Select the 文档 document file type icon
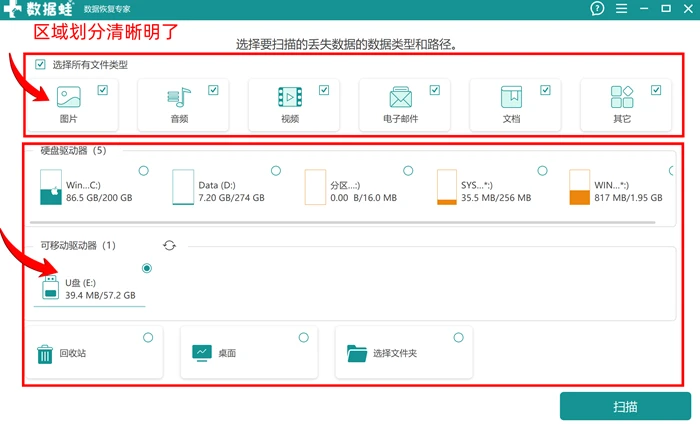The width and height of the screenshot is (700, 427). click(511, 97)
